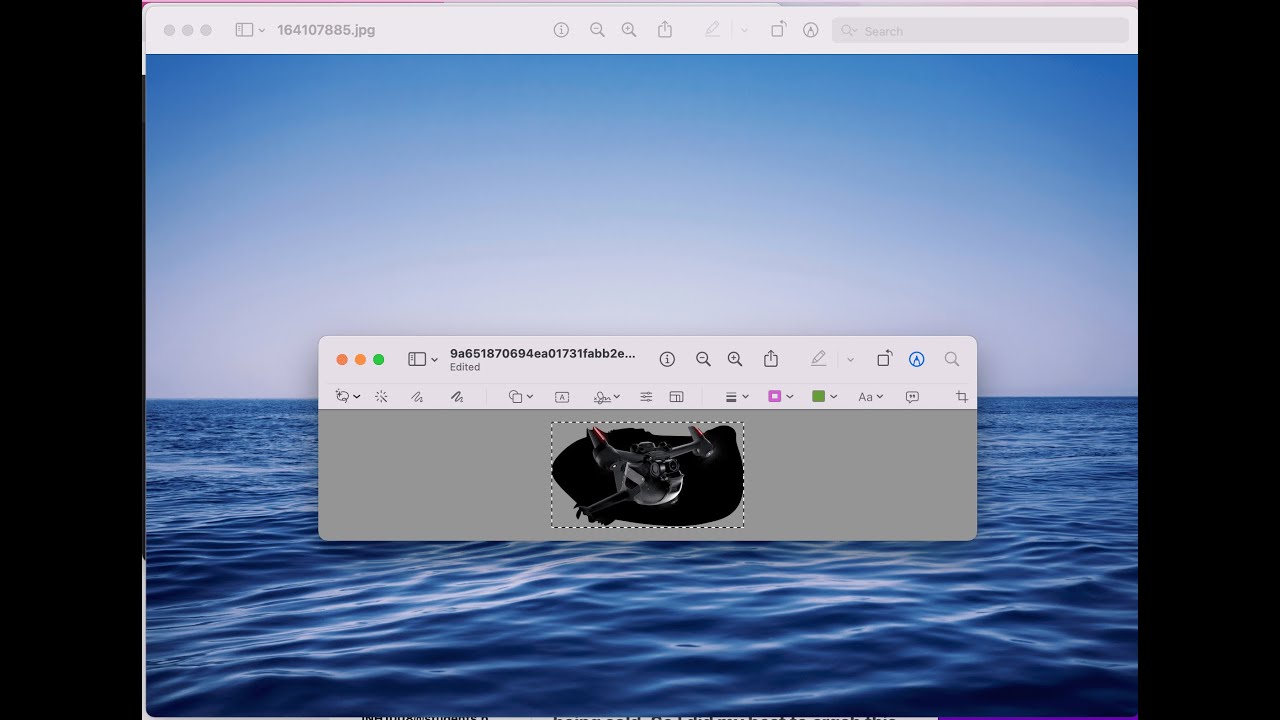
Task: Zoom out in the front Preview window
Action: 703,359
